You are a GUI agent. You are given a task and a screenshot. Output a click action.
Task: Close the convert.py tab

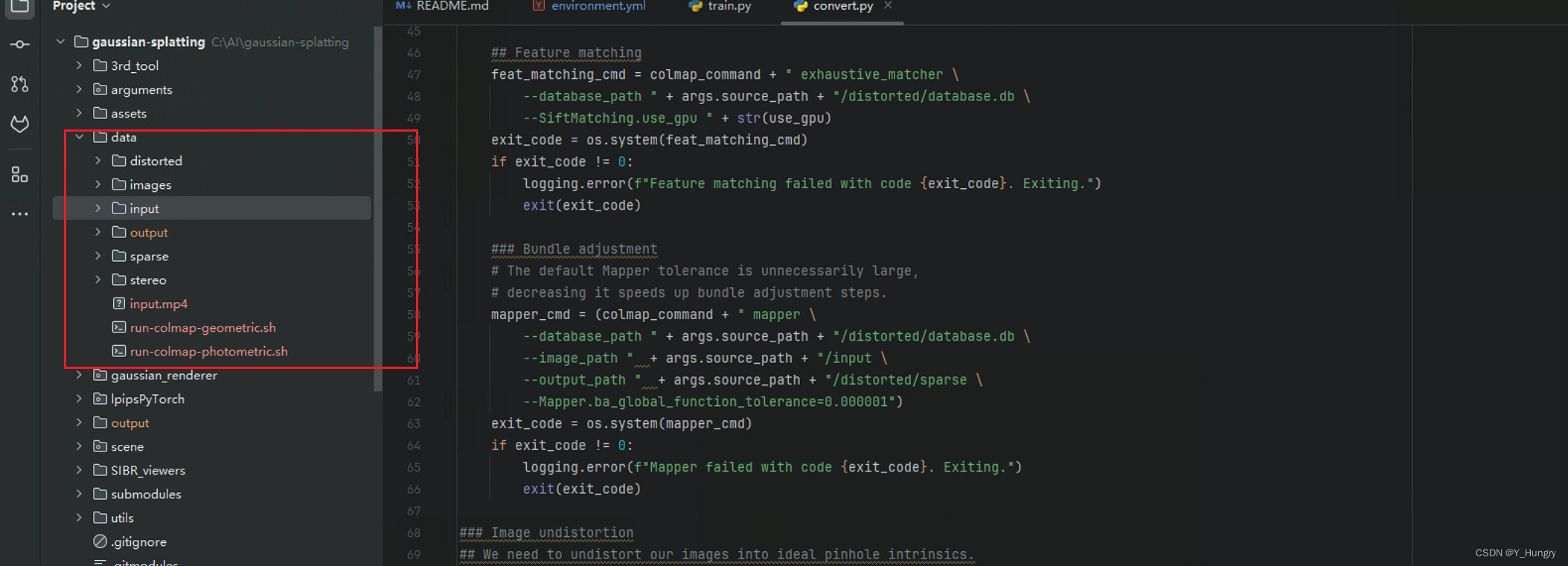tap(888, 6)
